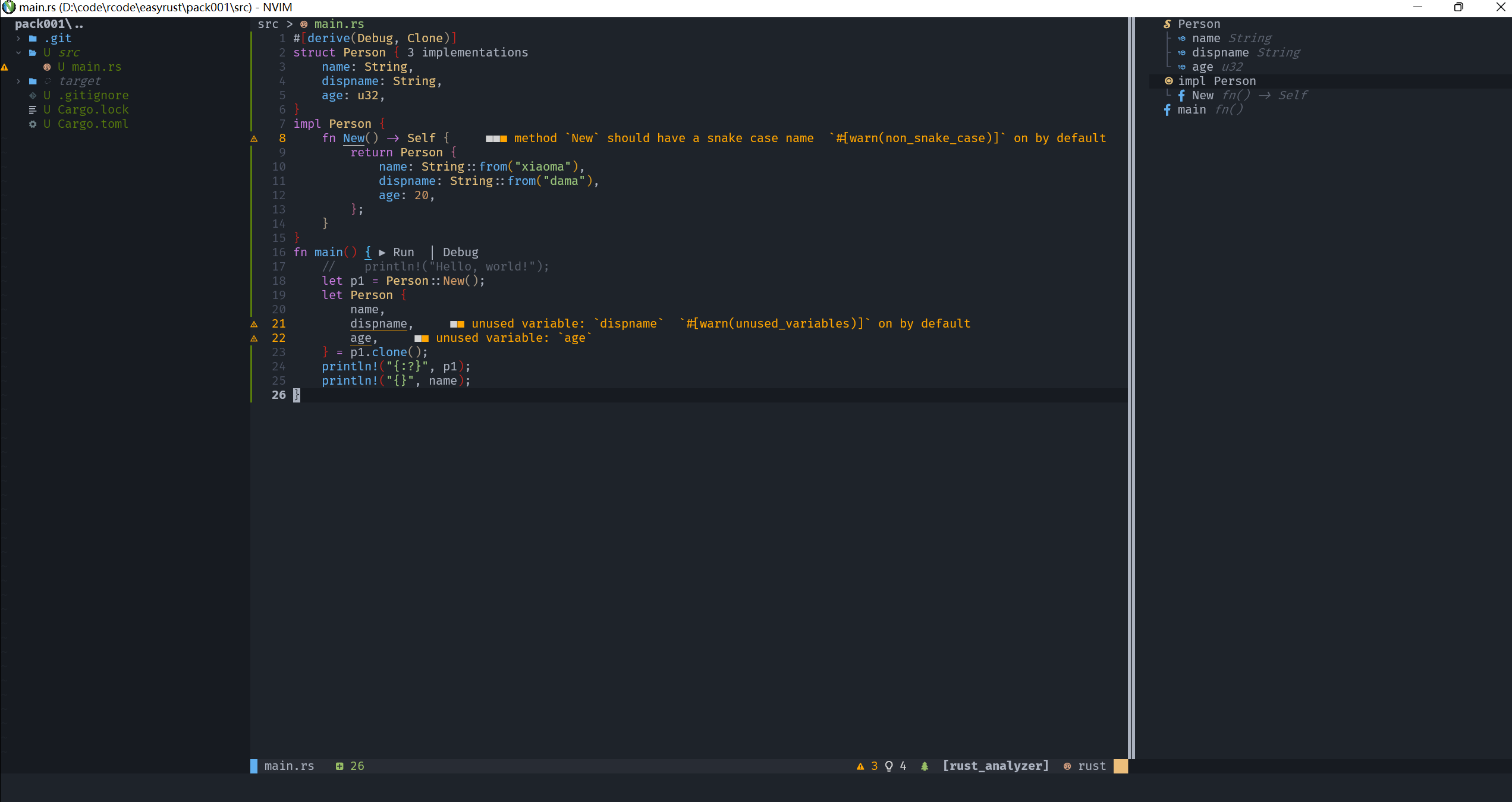Click the orange block at the status bar end

[1120, 766]
